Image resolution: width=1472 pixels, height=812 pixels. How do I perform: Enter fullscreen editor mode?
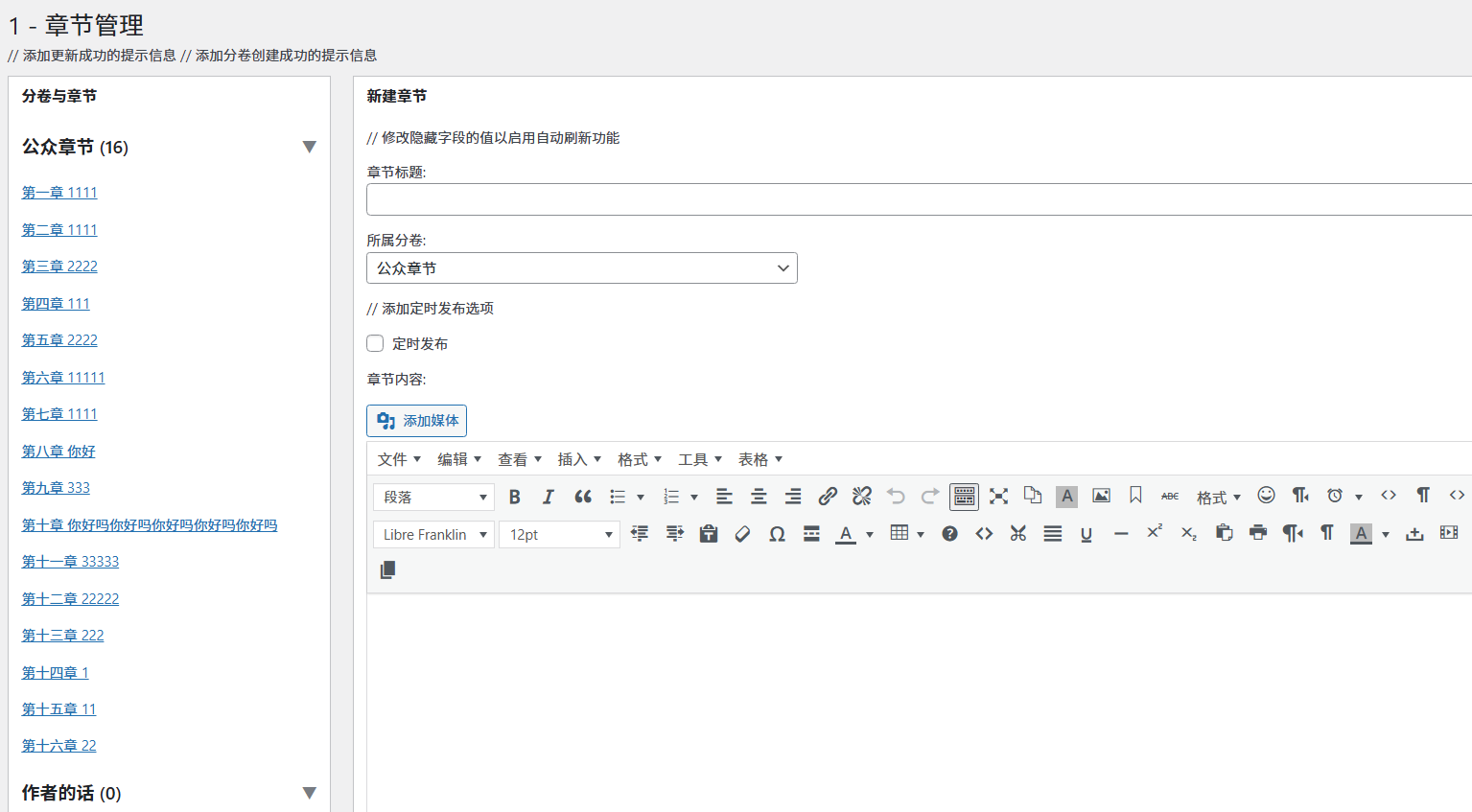[998, 496]
